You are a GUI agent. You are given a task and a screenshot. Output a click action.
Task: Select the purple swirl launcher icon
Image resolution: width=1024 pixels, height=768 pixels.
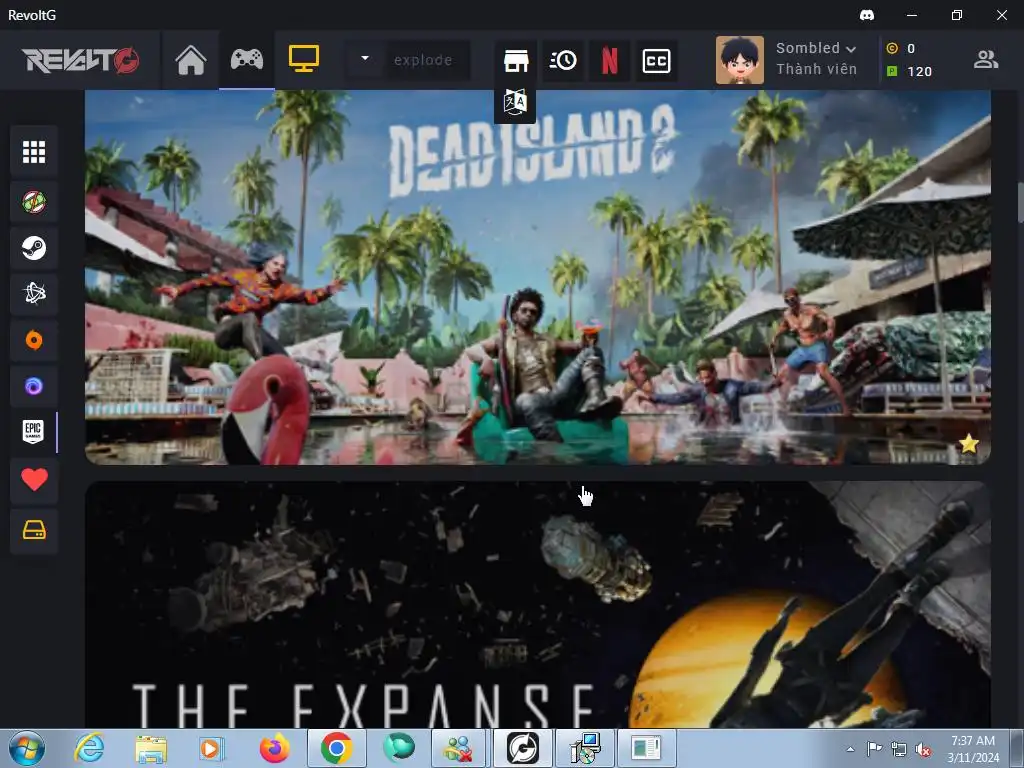point(34,387)
